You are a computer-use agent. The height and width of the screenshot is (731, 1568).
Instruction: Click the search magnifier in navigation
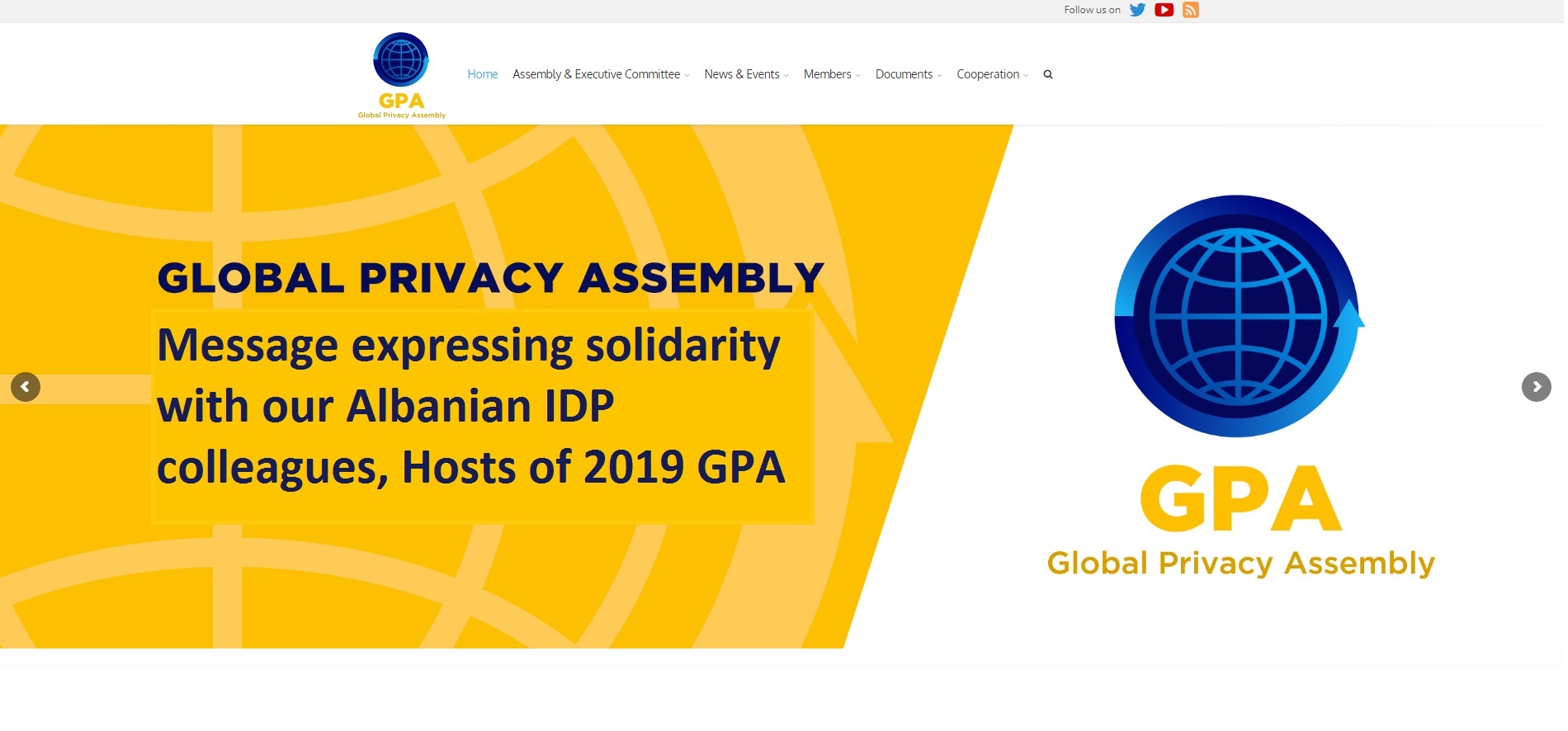[1048, 74]
